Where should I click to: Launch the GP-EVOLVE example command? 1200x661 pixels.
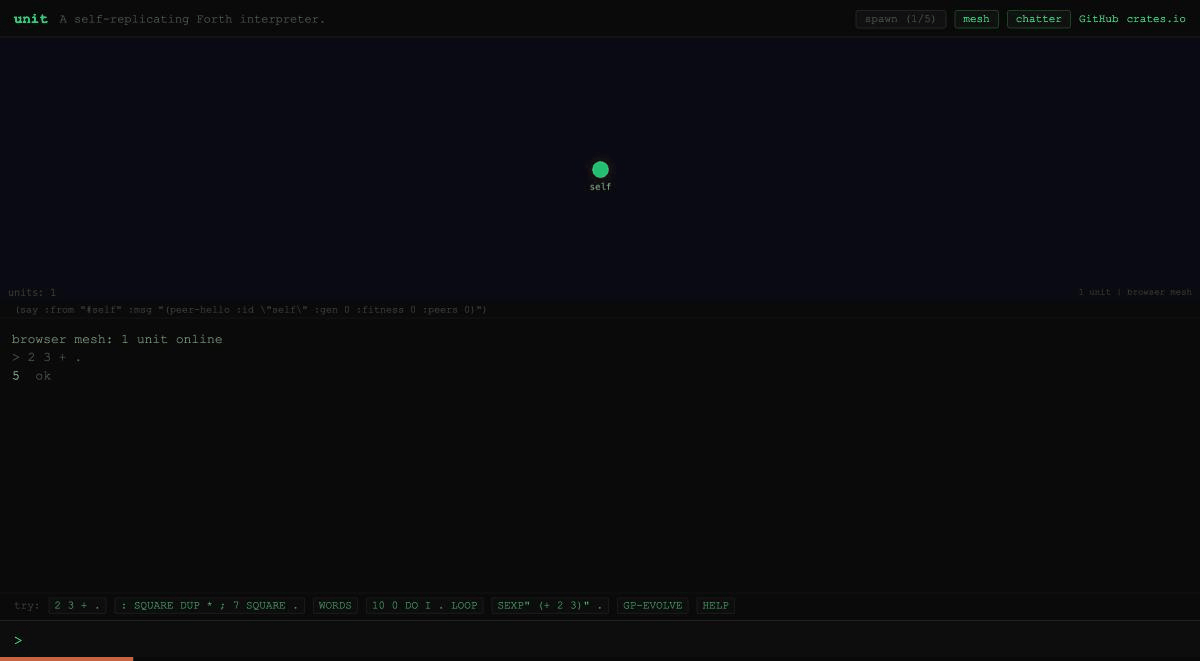click(x=652, y=606)
